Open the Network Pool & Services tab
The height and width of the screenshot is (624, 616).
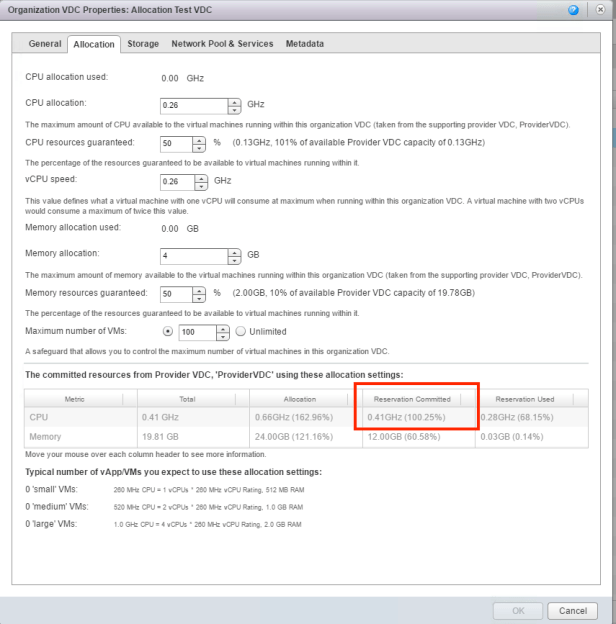[x=224, y=44]
